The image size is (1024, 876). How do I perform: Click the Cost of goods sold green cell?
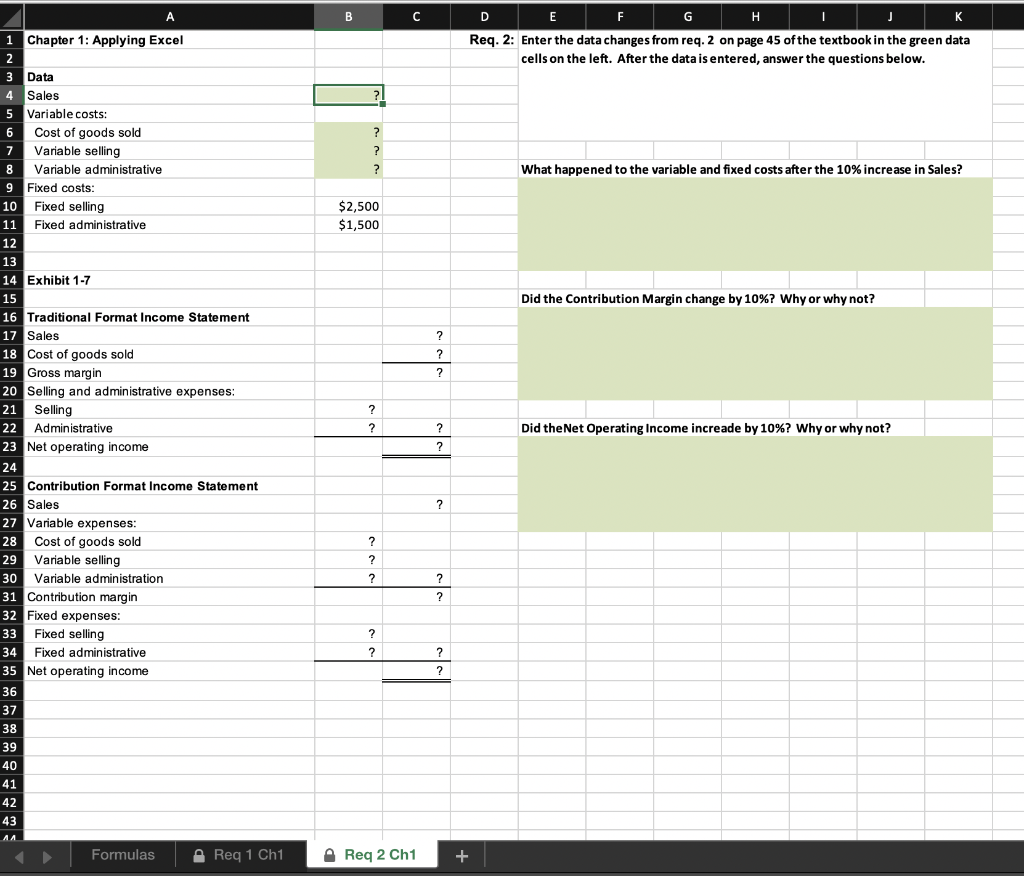pos(348,132)
